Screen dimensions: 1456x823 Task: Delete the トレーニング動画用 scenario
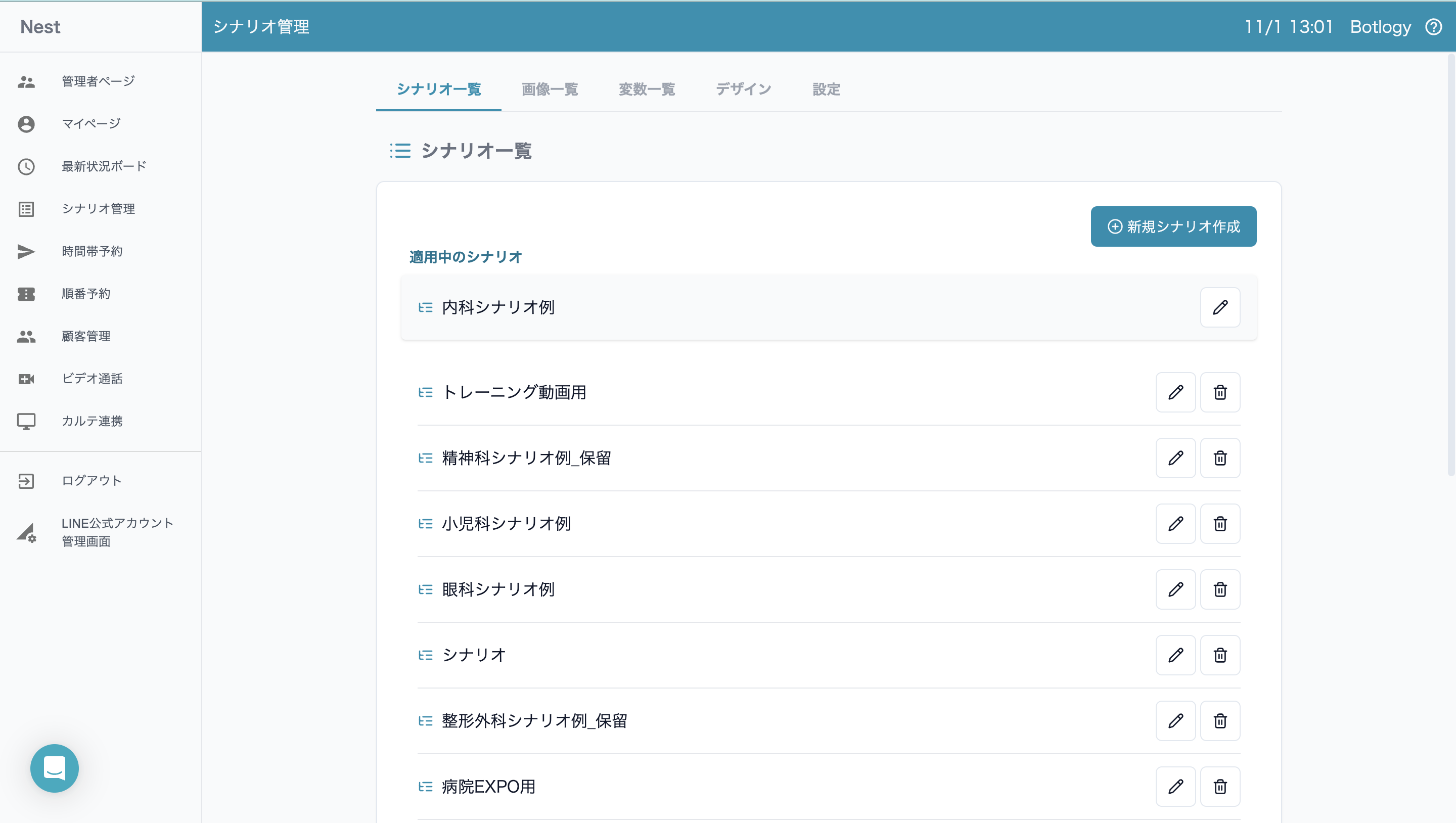click(1220, 392)
